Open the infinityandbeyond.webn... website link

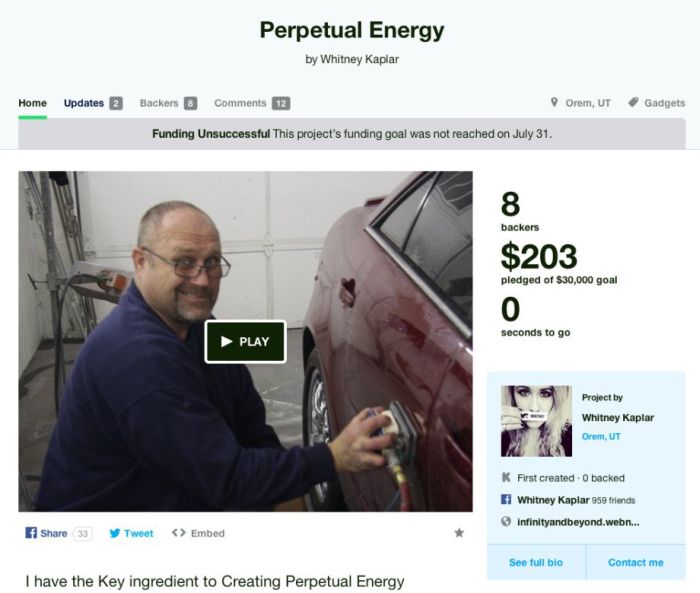point(578,522)
